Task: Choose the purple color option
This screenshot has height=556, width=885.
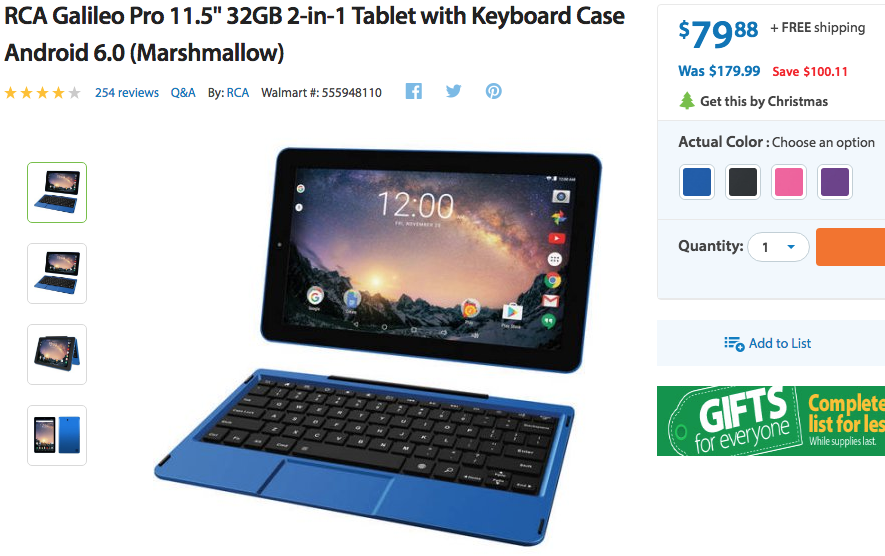Action: point(835,182)
